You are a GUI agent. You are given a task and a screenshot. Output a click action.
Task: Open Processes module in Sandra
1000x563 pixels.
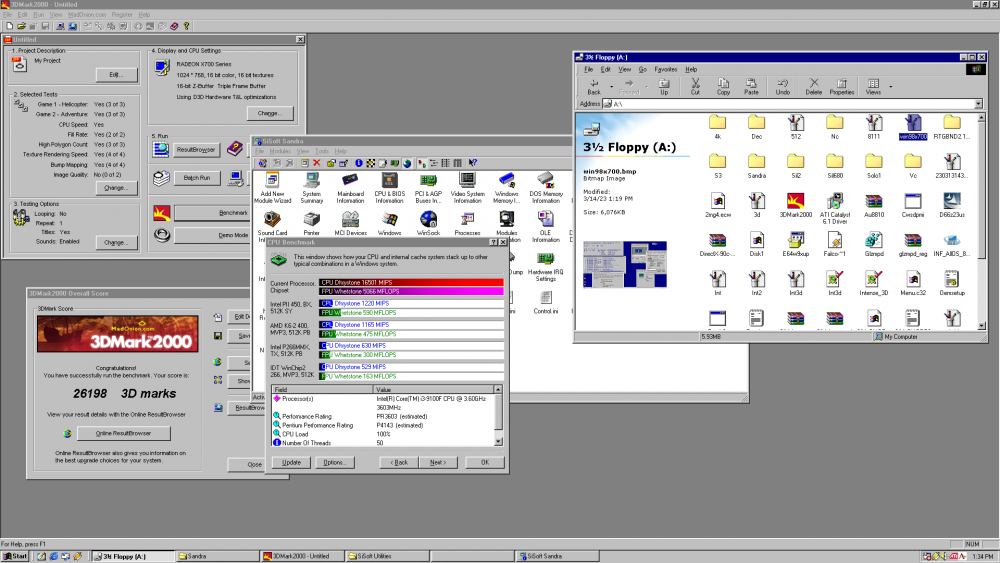click(x=467, y=224)
